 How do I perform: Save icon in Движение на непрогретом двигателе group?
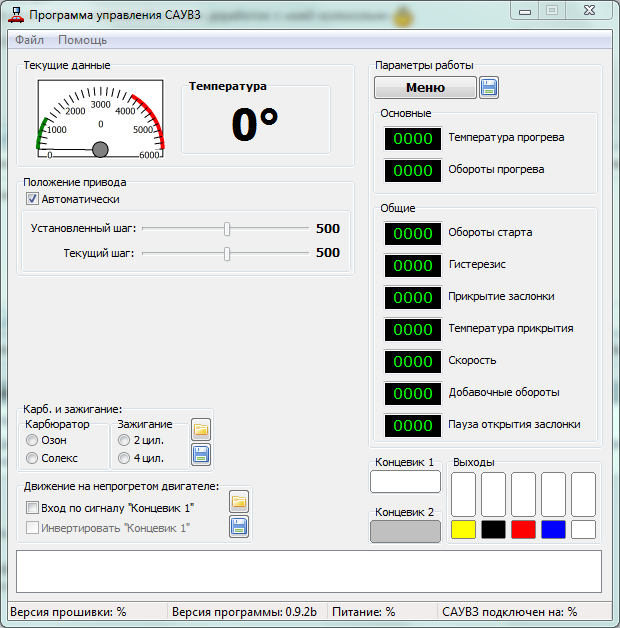(239, 526)
